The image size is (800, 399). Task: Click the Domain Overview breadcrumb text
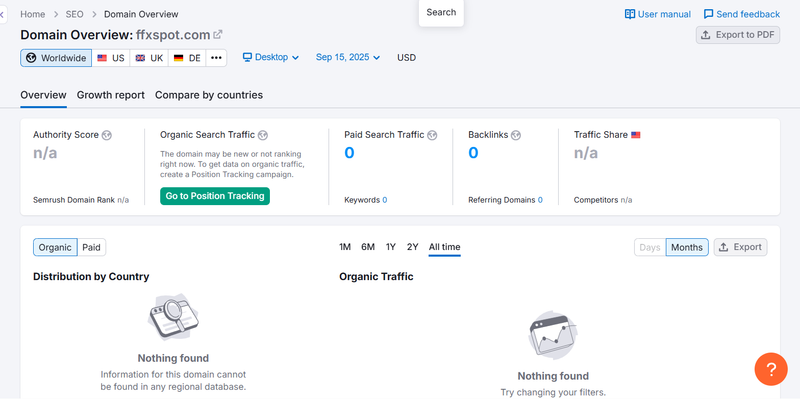(x=141, y=14)
